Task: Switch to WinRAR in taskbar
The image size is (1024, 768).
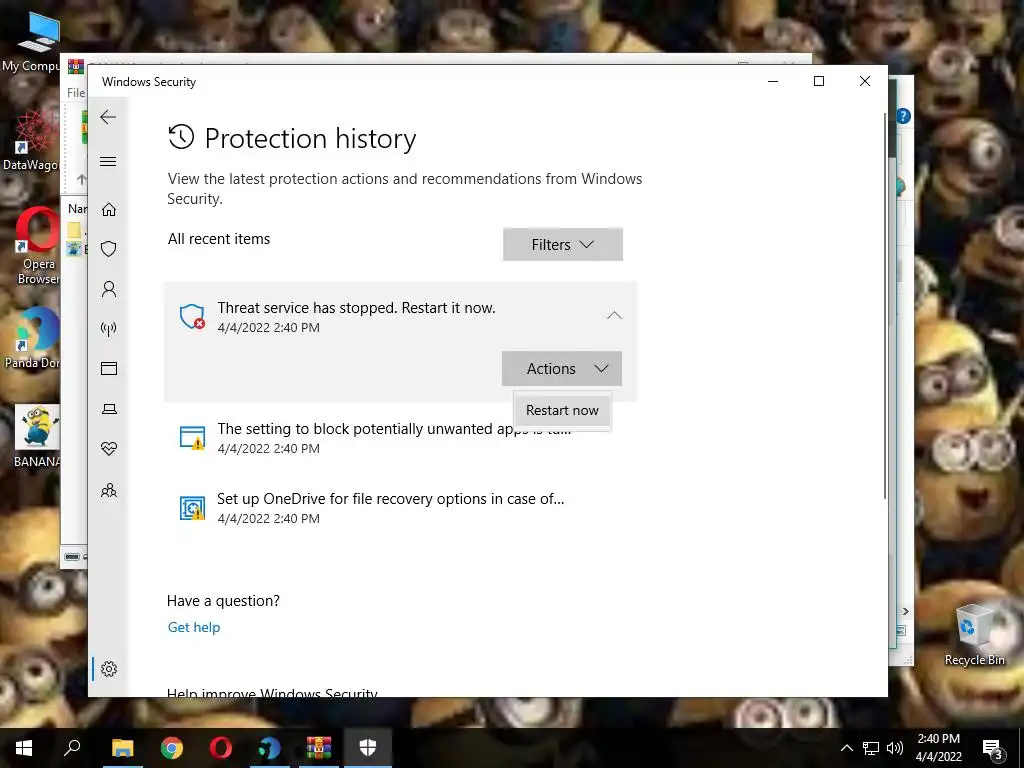Action: coord(319,748)
